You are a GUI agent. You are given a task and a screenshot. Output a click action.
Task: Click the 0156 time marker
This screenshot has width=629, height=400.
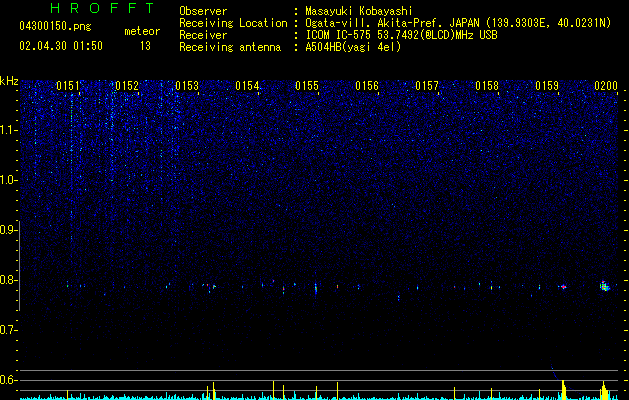[367, 86]
